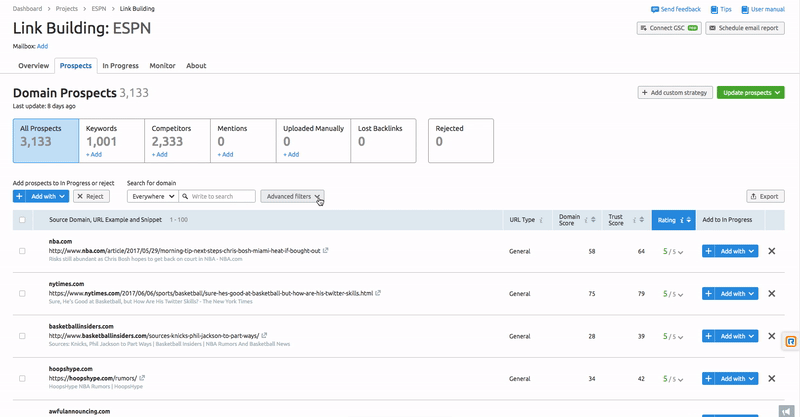The width and height of the screenshot is (800, 417).
Task: Click Add custom strategy button
Action: point(675,92)
